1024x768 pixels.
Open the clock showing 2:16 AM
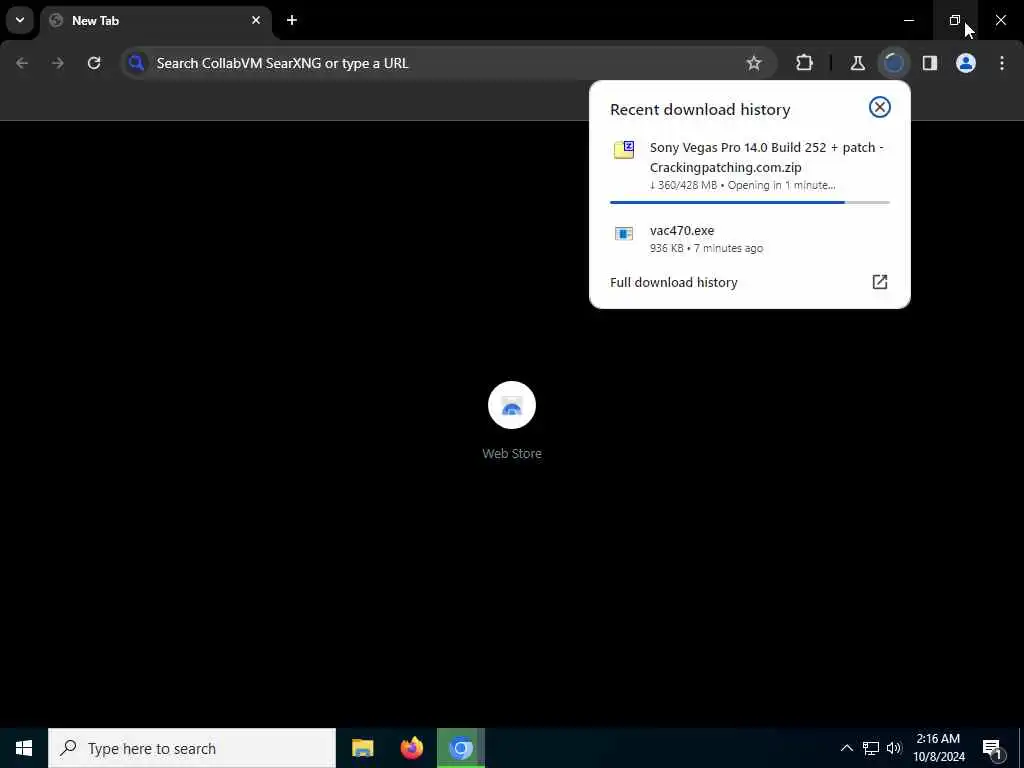938,748
